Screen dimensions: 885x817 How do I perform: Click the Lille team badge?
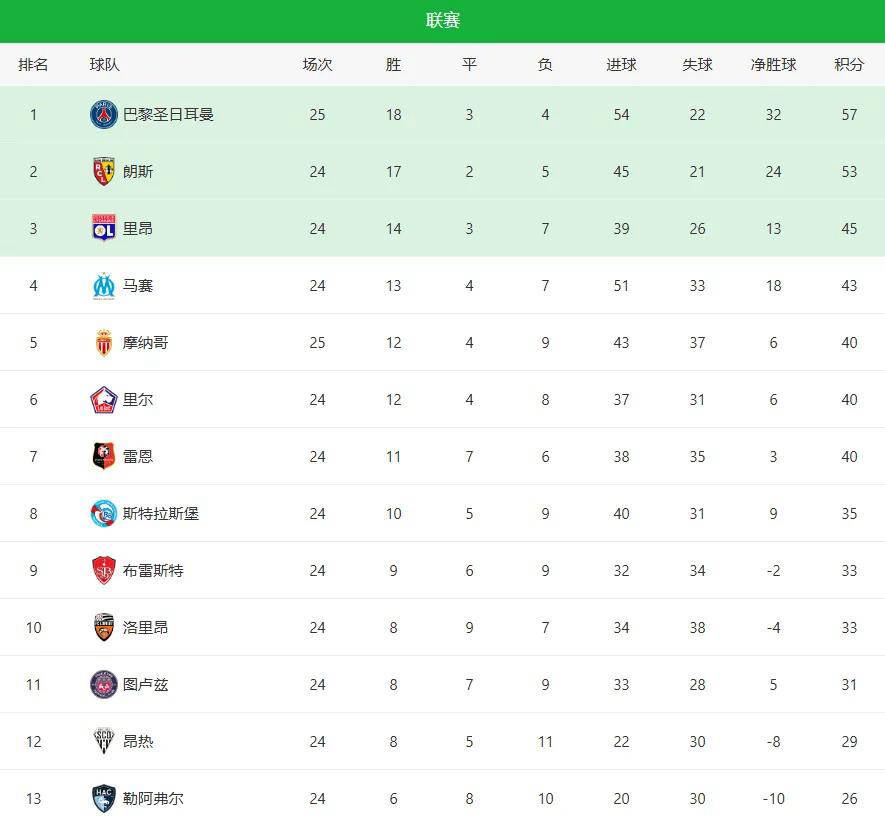[104, 399]
